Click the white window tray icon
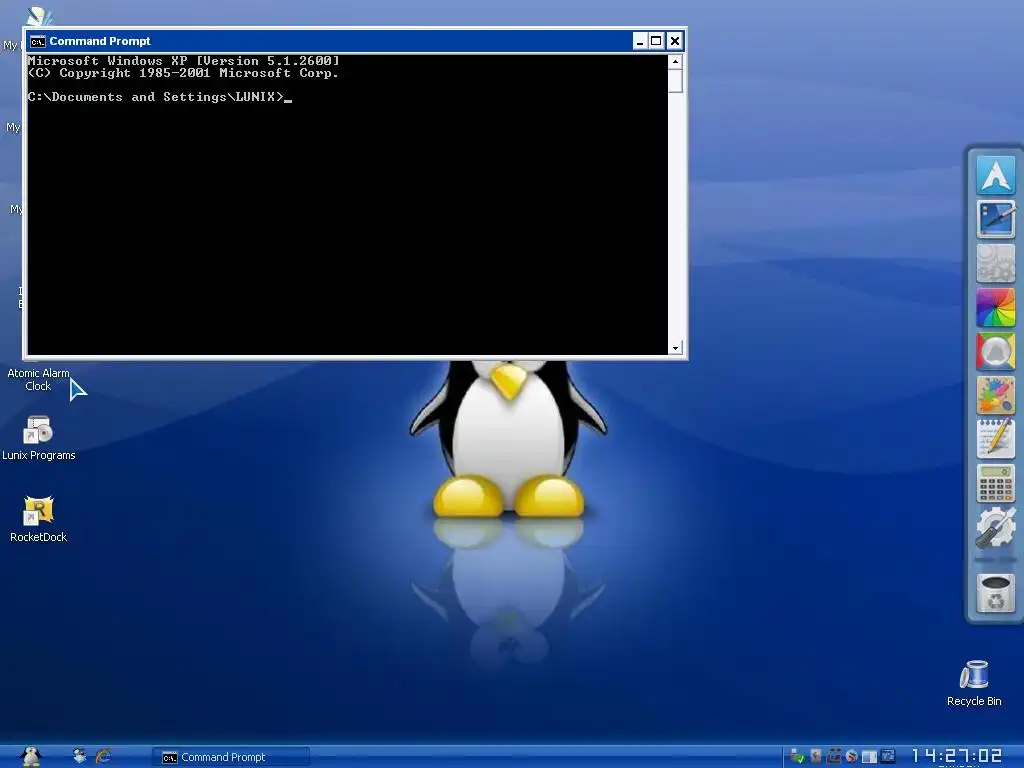The width and height of the screenshot is (1024, 768). 869,757
